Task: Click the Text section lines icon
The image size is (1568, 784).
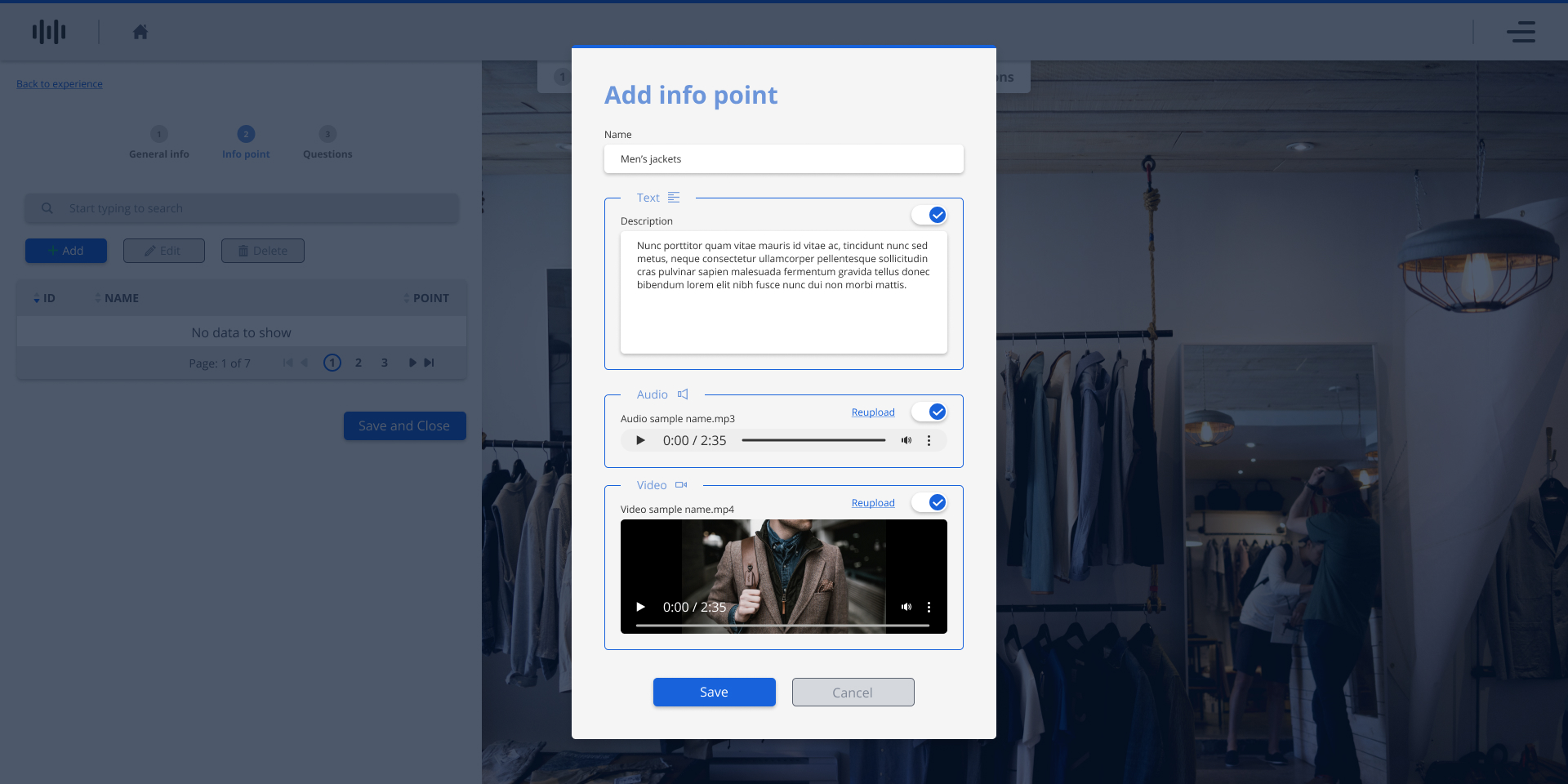Action: coord(674,198)
